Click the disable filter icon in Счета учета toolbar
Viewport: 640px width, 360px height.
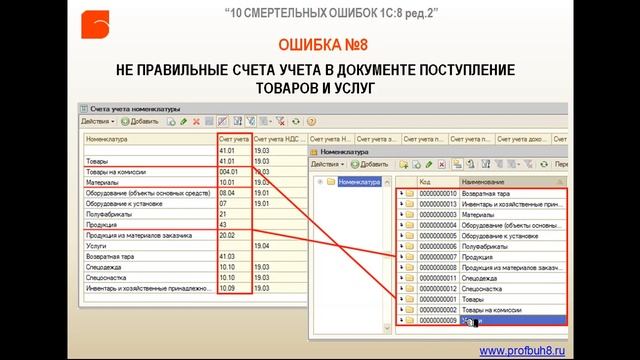(x=280, y=121)
